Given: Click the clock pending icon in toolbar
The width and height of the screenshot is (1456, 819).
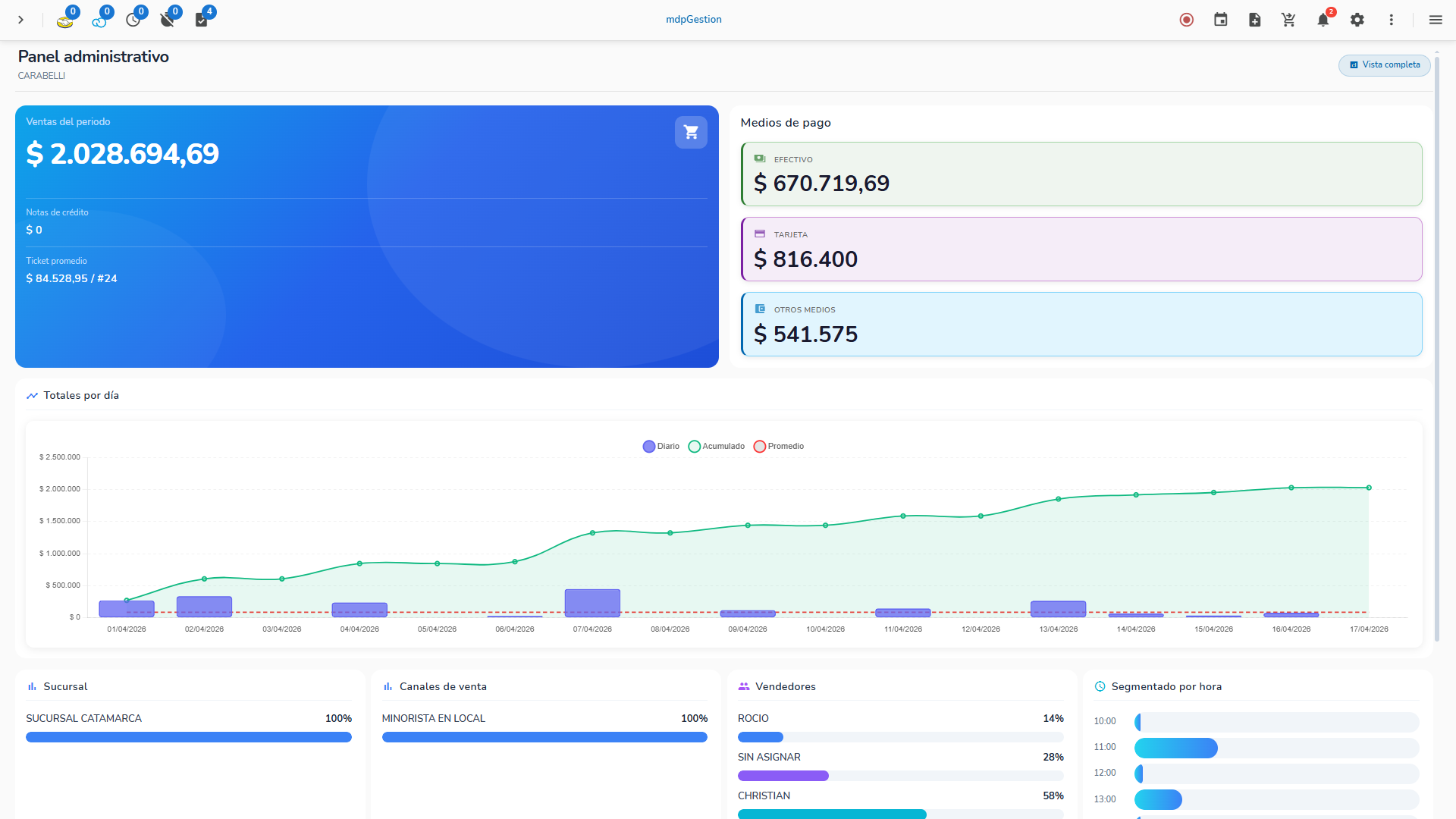Looking at the screenshot, I should pyautogui.click(x=133, y=20).
